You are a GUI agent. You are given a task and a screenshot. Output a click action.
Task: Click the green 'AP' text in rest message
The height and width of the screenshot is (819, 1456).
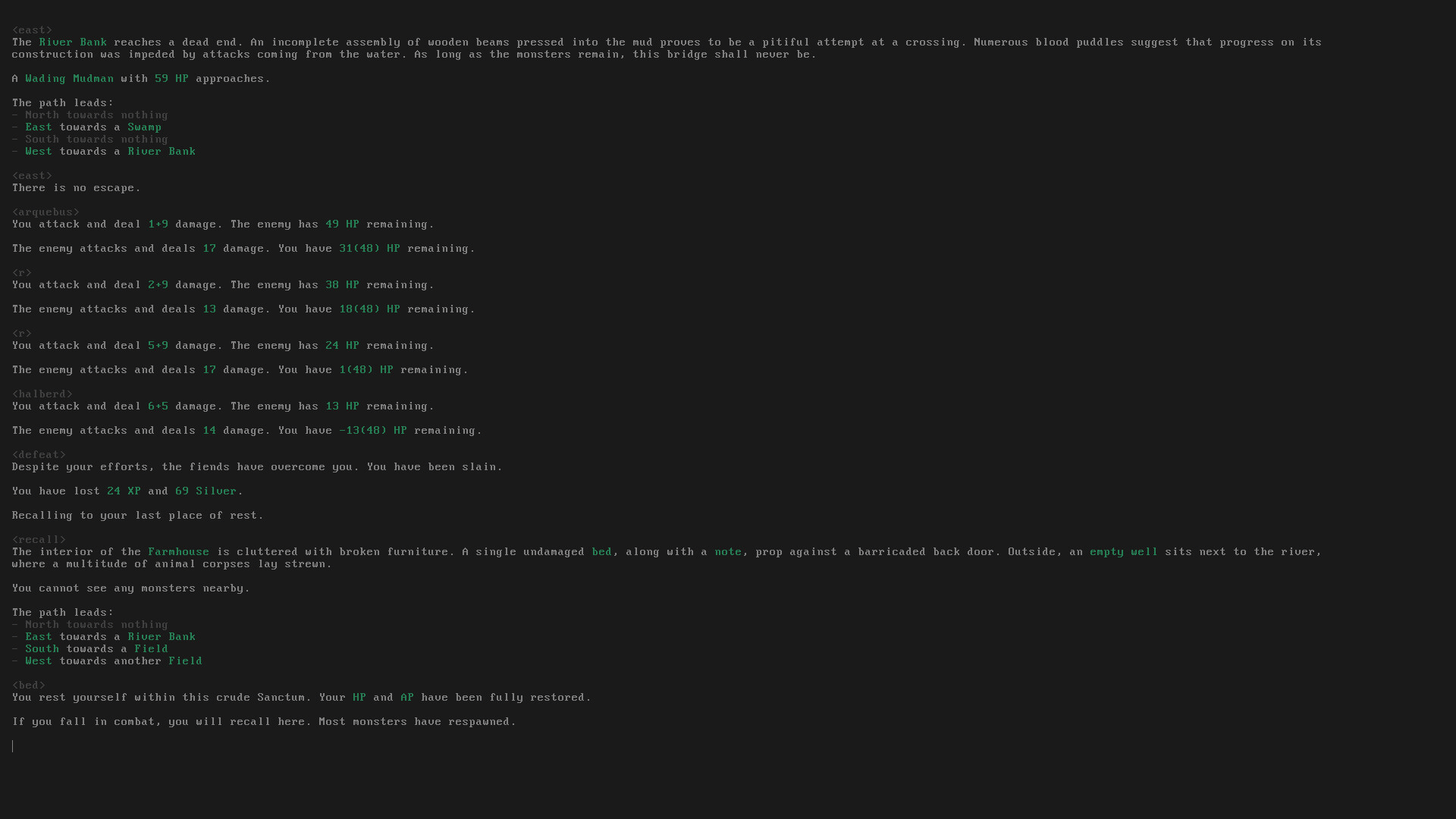click(407, 698)
